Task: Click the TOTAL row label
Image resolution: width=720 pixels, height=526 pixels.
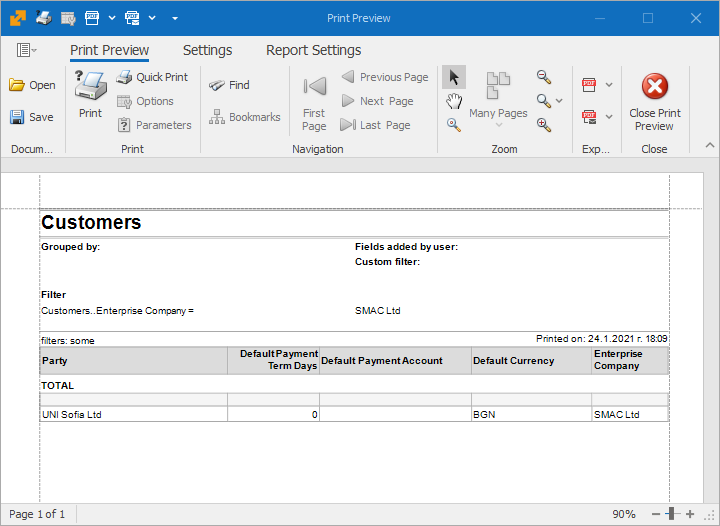Action: tap(57, 386)
